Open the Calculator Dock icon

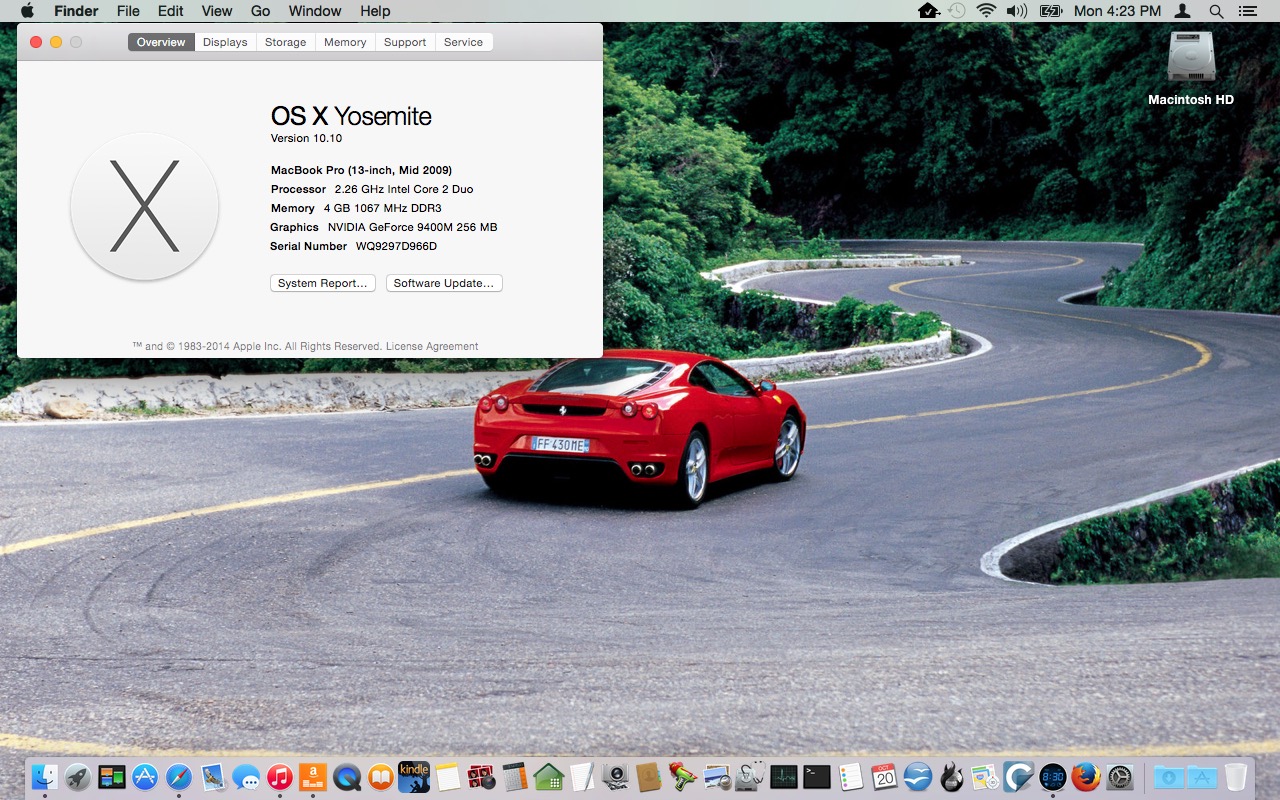pyautogui.click(x=515, y=777)
